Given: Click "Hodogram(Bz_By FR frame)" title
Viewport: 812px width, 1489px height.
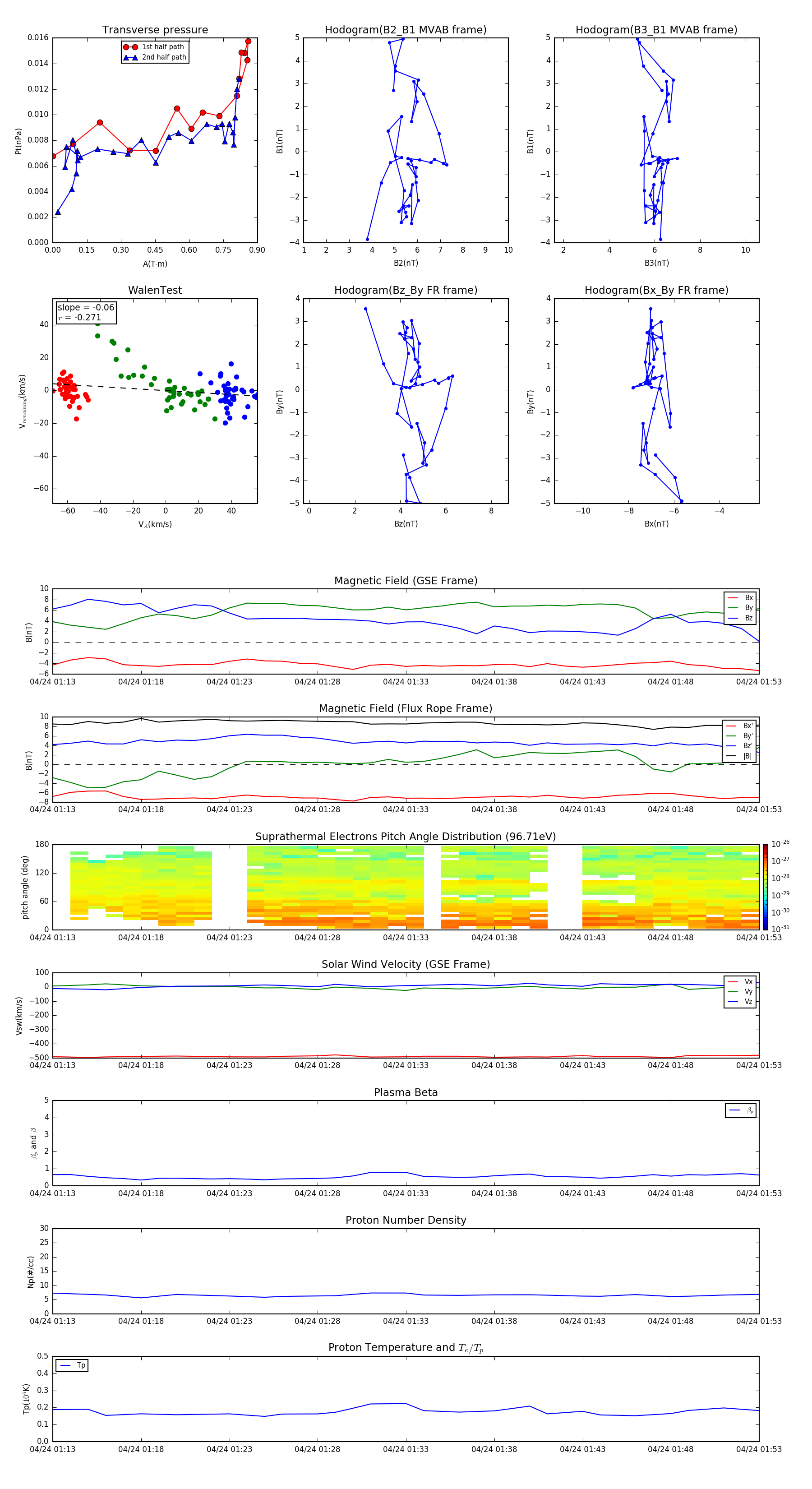Looking at the screenshot, I should [x=406, y=290].
